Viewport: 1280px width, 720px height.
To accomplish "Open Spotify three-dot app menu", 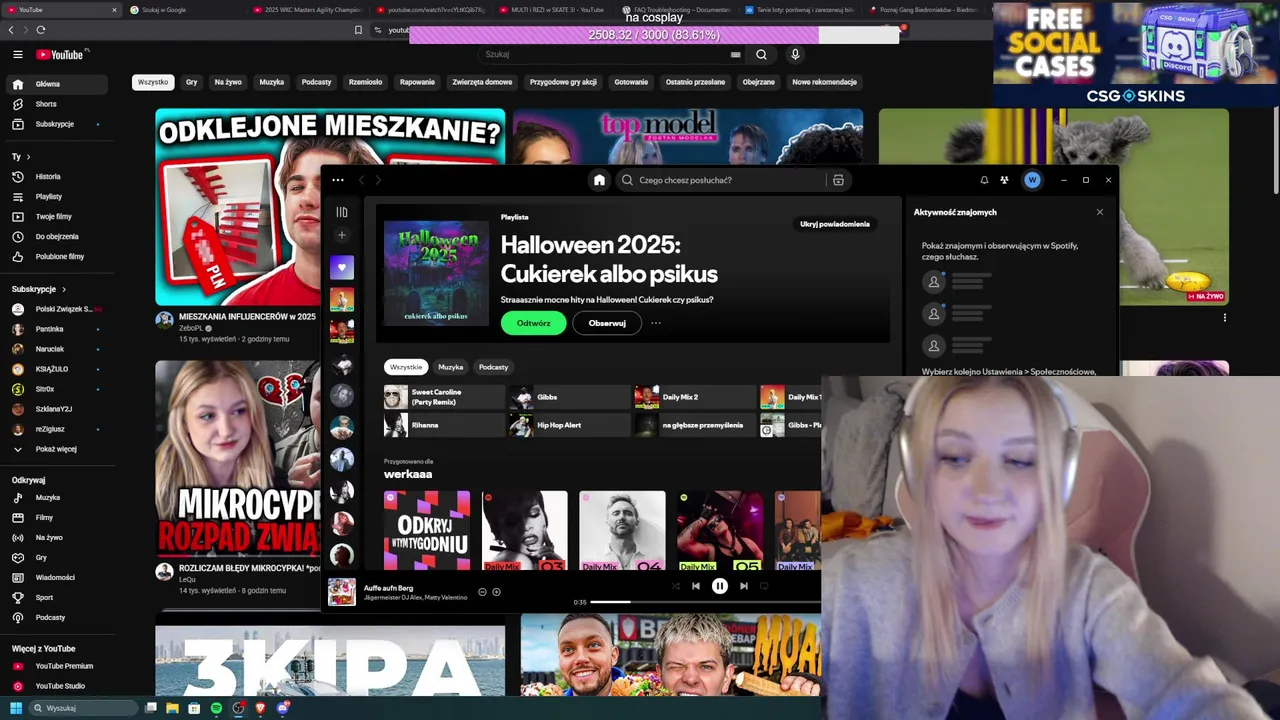I will pyautogui.click(x=338, y=180).
